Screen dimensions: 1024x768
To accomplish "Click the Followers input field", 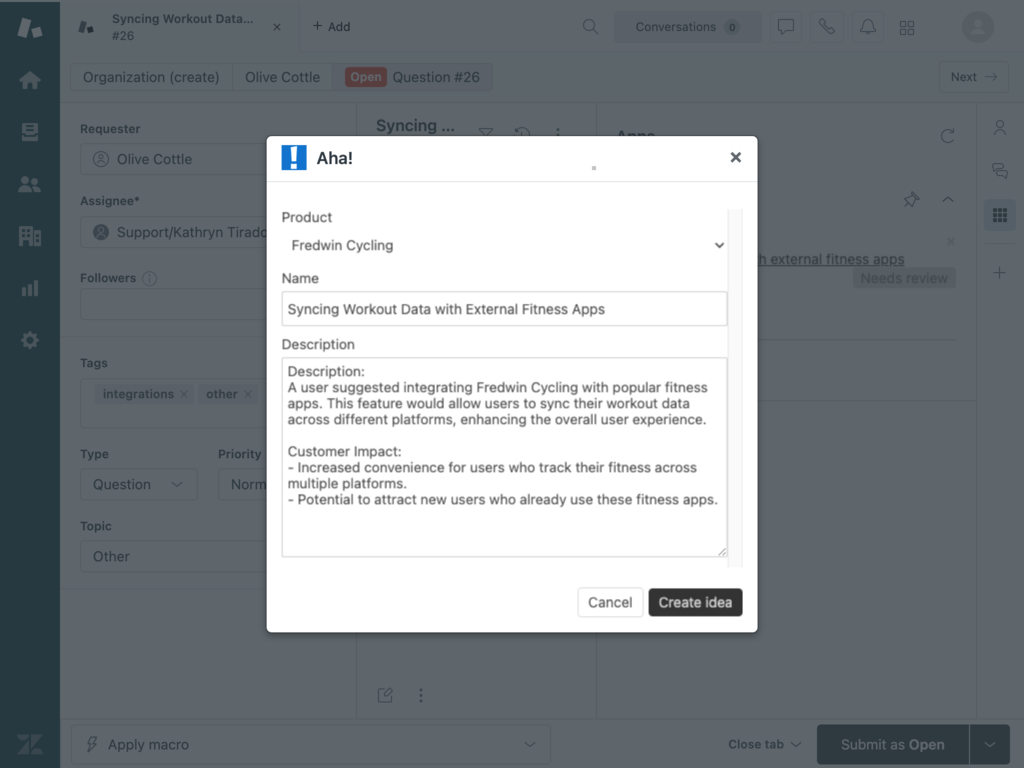I will [173, 304].
